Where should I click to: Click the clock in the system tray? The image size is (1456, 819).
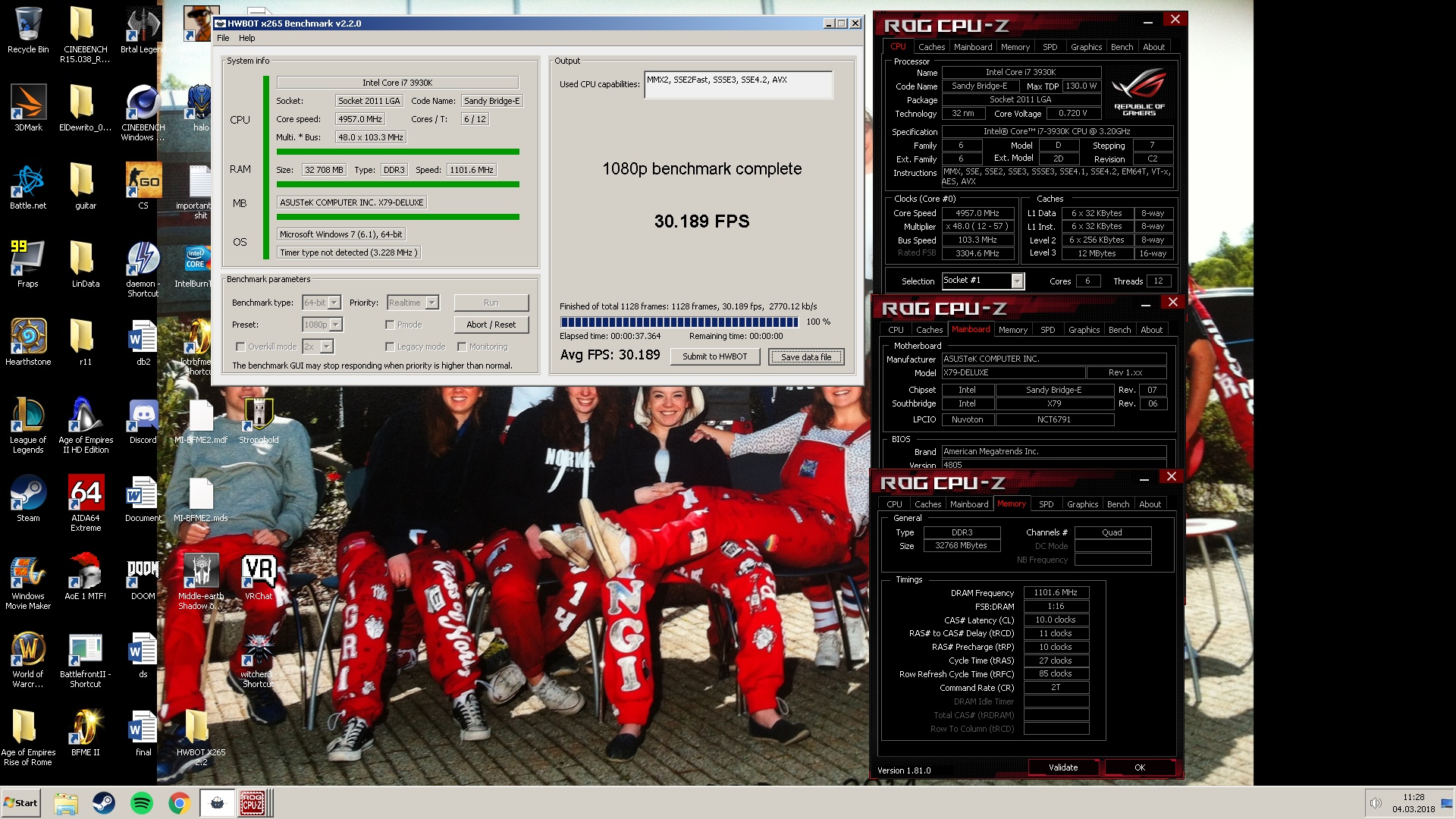(x=1413, y=803)
